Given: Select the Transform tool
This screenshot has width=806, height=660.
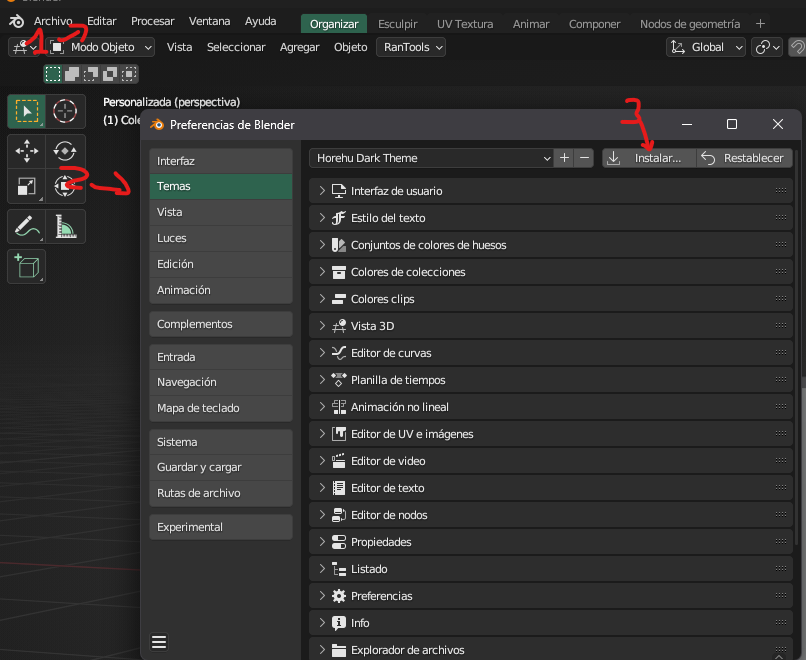Looking at the screenshot, I should (65, 186).
